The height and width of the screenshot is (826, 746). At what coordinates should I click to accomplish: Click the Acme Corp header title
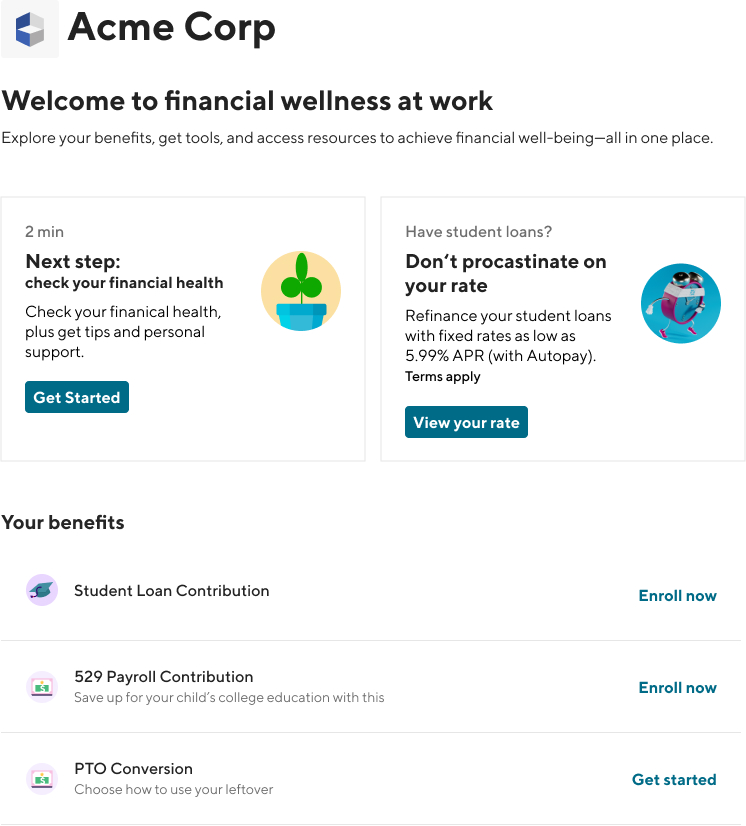coord(171,29)
